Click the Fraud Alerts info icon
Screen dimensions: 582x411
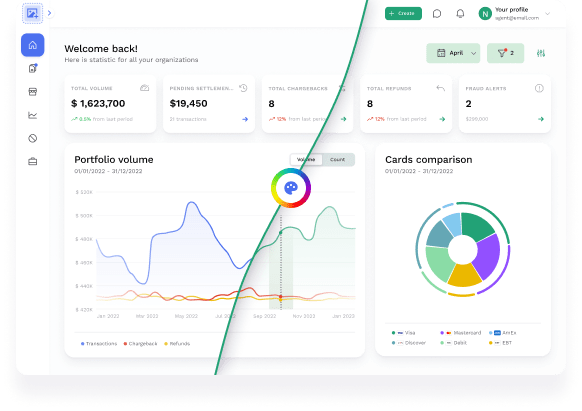point(539,88)
